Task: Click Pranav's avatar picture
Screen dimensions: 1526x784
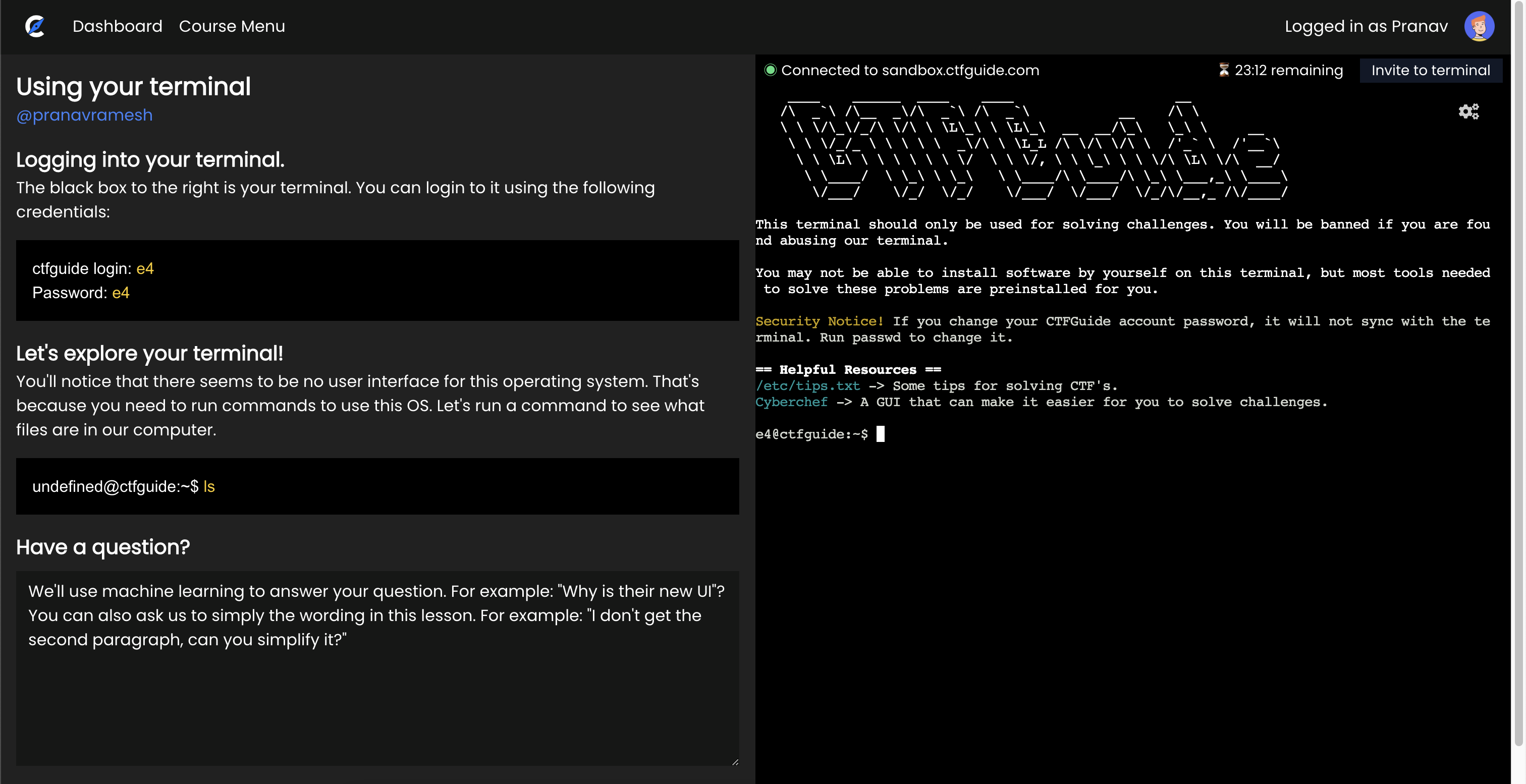Action: (1480, 25)
